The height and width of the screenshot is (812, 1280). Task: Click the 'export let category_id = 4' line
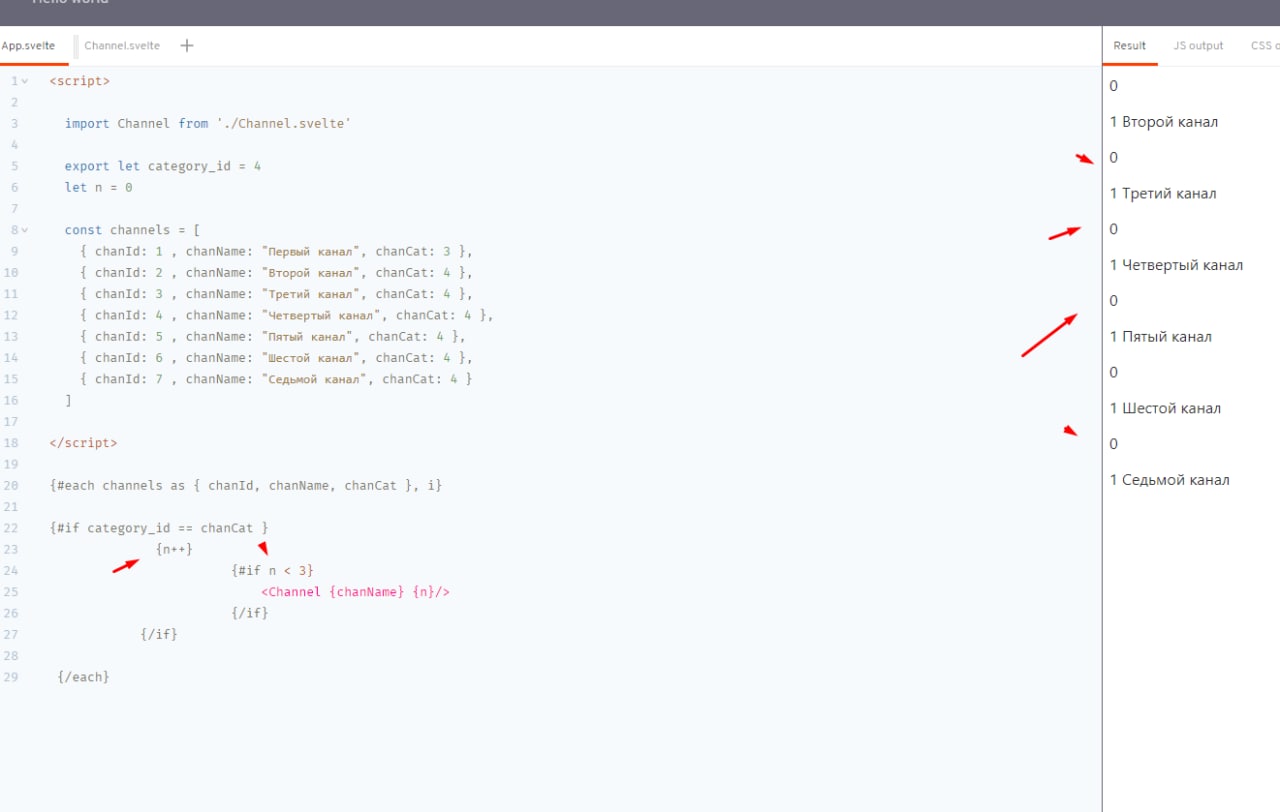[x=163, y=166]
